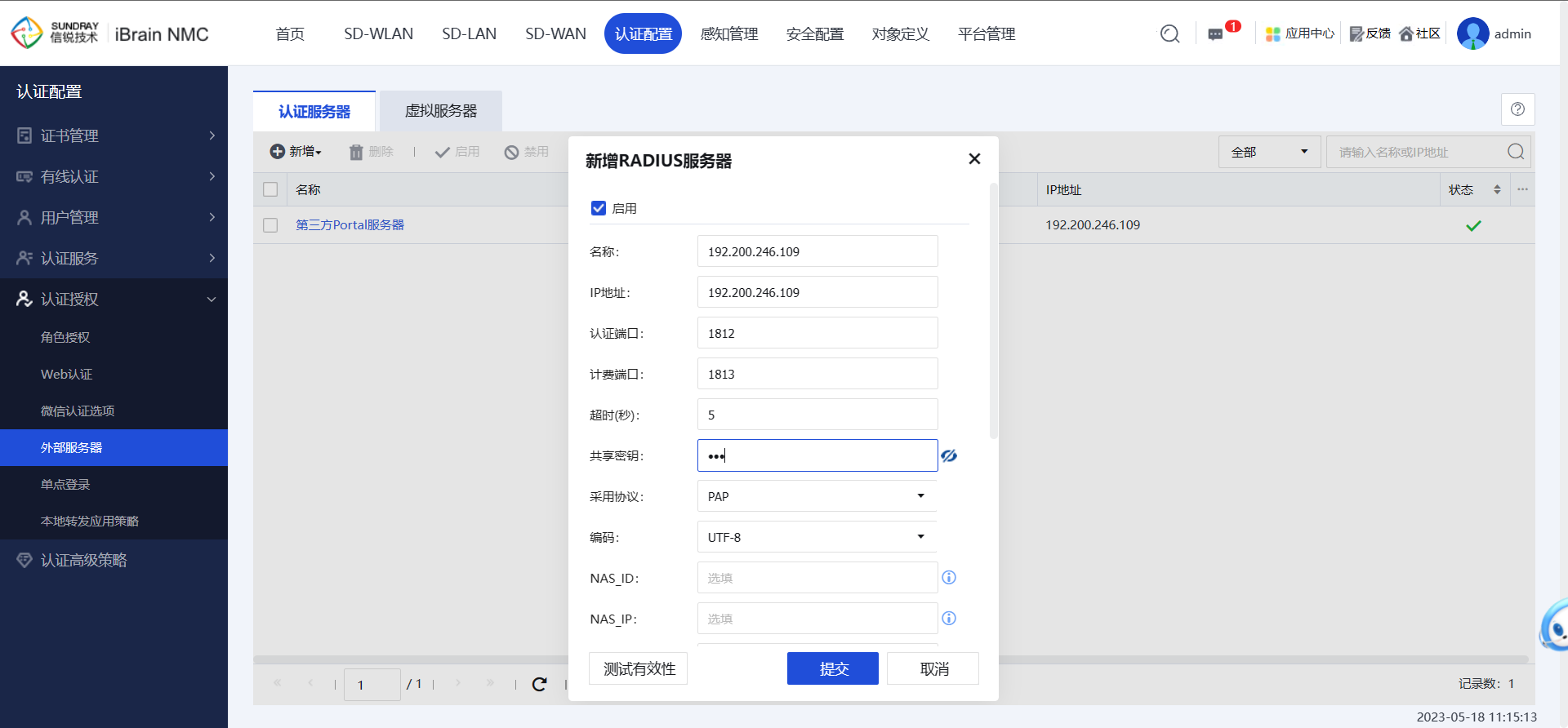Click the 超时(秒) input field
Screen dimensions: 1568x728
[817, 415]
